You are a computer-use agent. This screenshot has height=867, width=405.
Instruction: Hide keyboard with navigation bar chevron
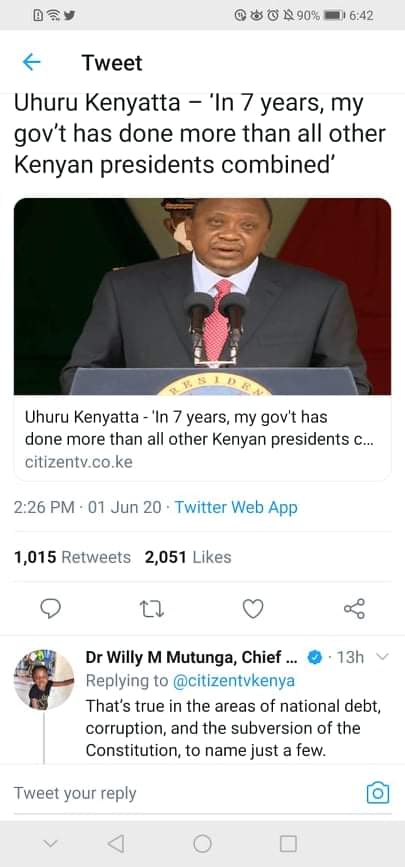[x=50, y=844]
